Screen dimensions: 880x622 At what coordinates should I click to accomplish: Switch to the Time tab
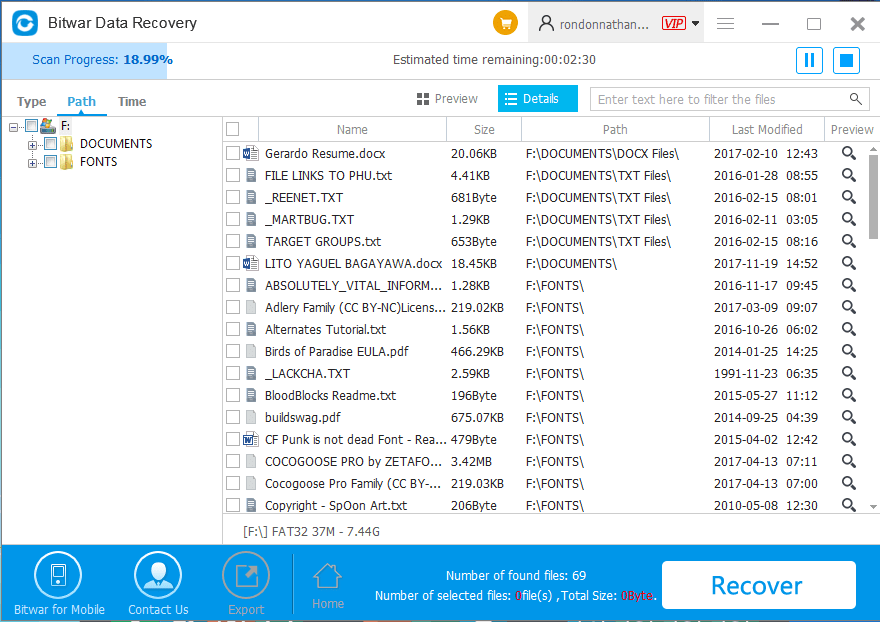coord(132,102)
